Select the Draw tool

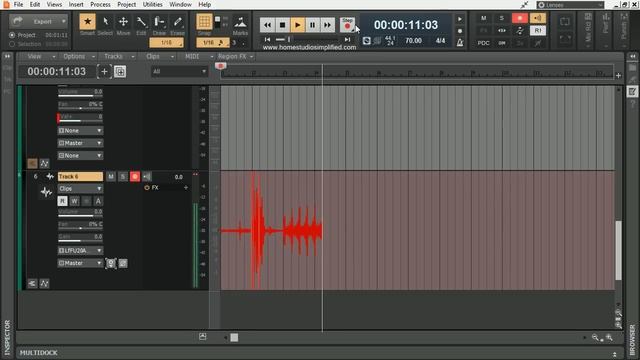click(159, 22)
